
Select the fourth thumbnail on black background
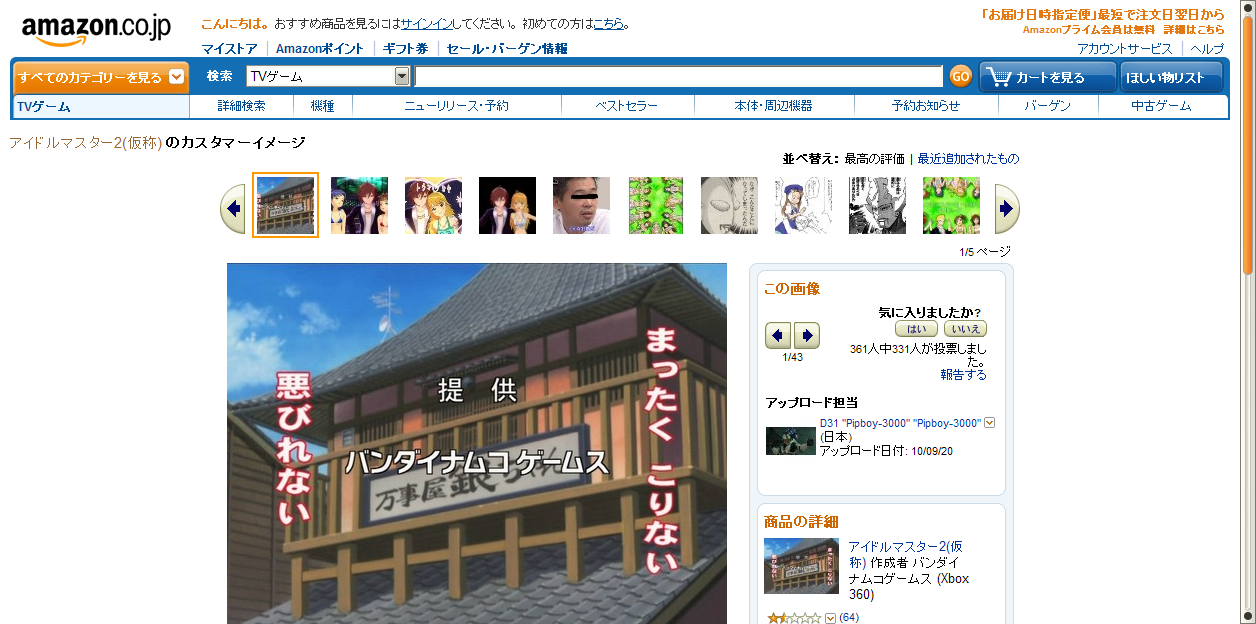(x=507, y=206)
